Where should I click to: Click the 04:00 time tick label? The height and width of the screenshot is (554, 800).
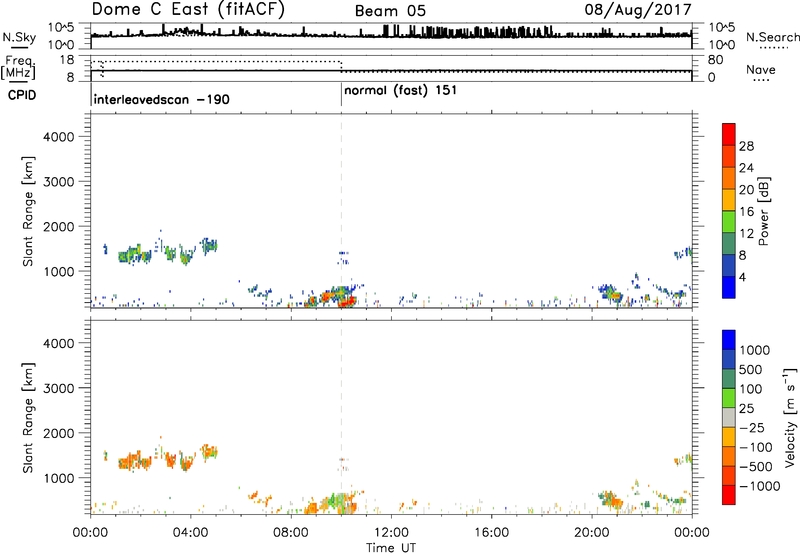191,533
